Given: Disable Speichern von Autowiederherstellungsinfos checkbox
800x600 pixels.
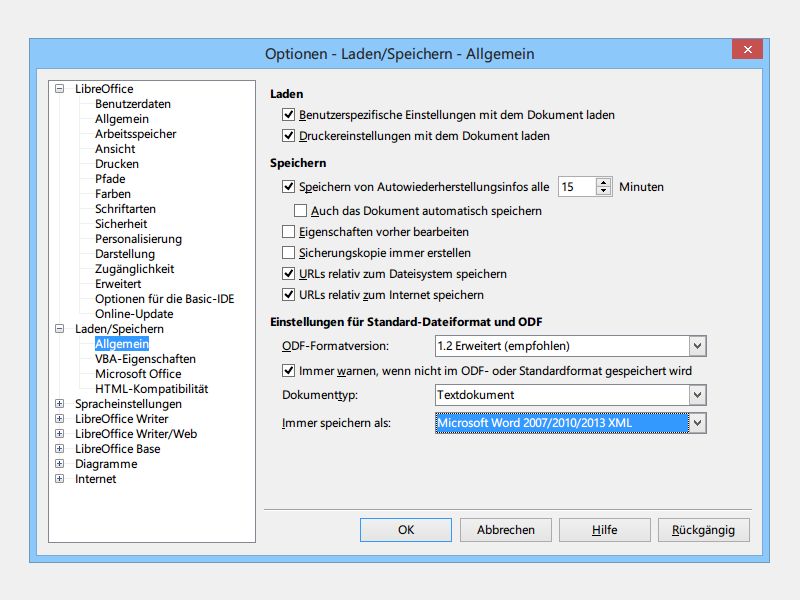Looking at the screenshot, I should 288,186.
